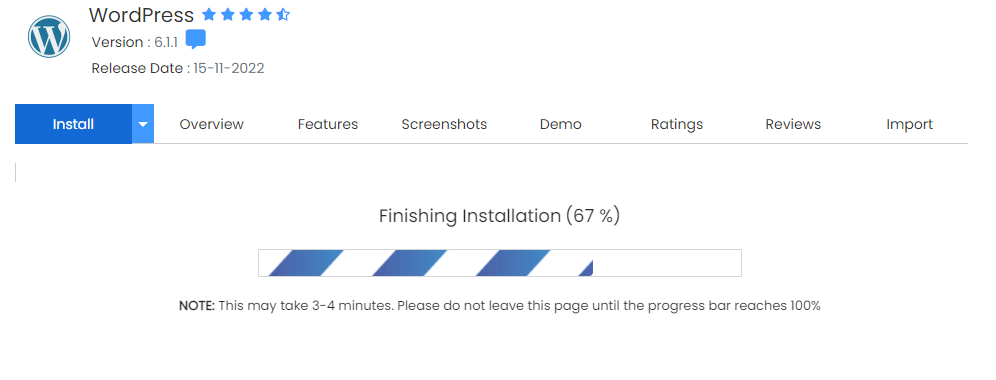Go to the Screenshots tab
996x380 pixels.
click(x=444, y=124)
